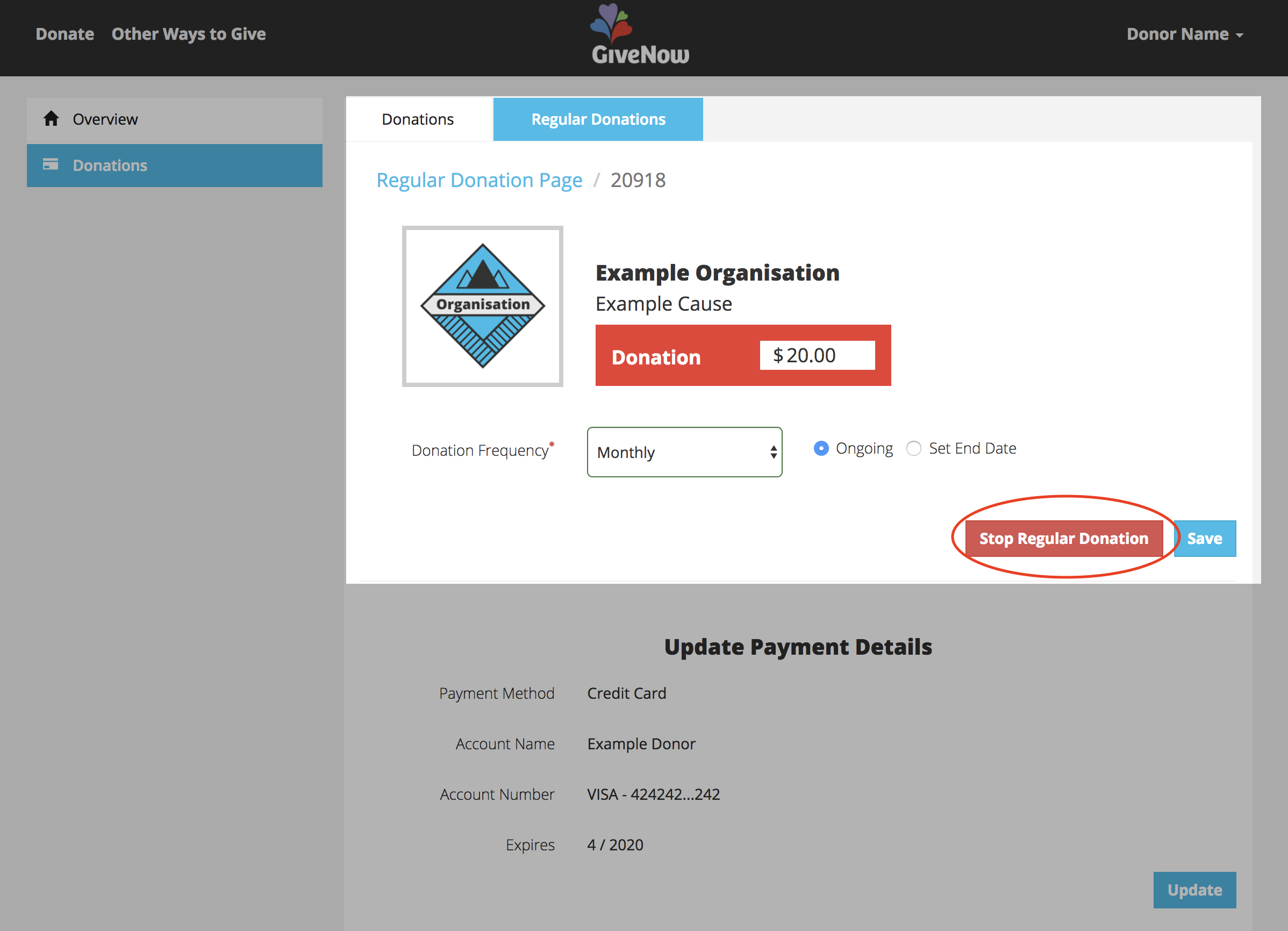Select the Ongoing radio option
This screenshot has width=1288, height=931.
click(821, 449)
